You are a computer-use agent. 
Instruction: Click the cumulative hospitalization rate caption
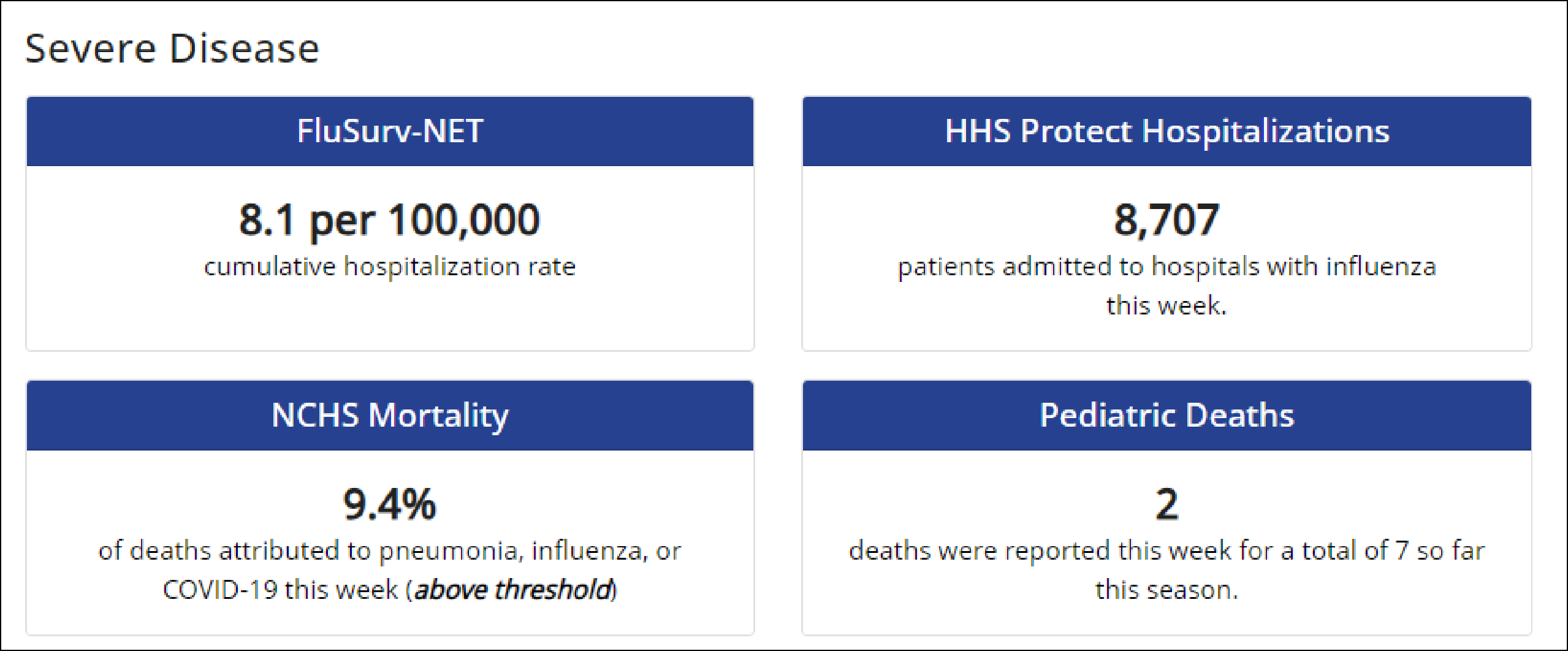[390, 267]
